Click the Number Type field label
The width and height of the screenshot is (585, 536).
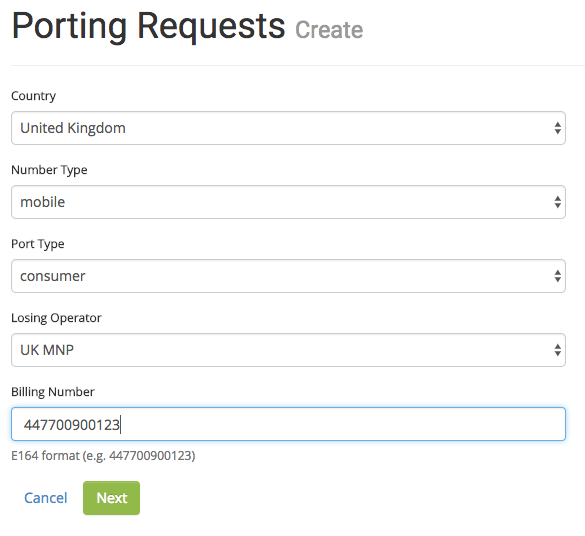pos(49,170)
